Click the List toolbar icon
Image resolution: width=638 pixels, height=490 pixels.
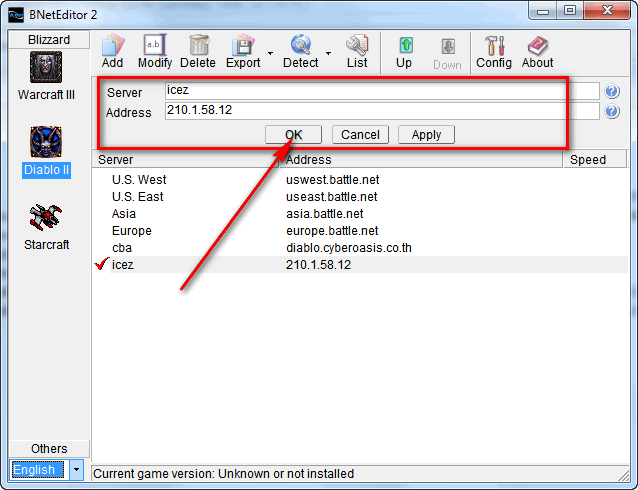click(357, 45)
